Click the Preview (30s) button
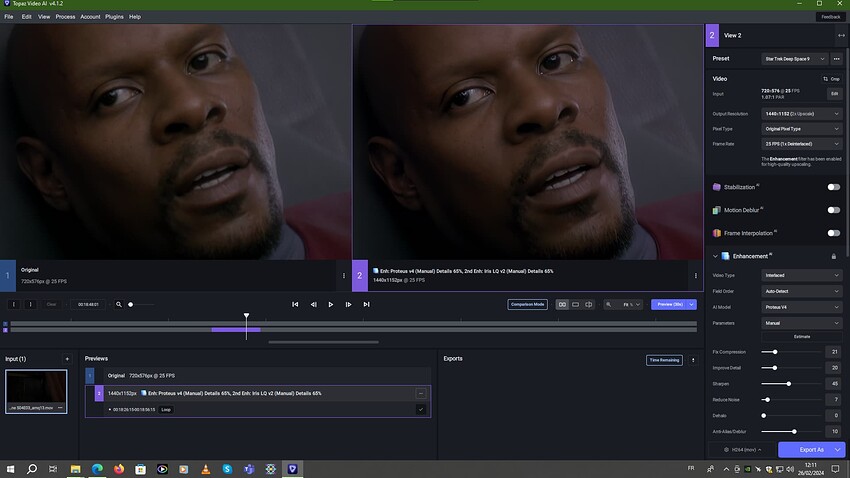 [x=669, y=305]
